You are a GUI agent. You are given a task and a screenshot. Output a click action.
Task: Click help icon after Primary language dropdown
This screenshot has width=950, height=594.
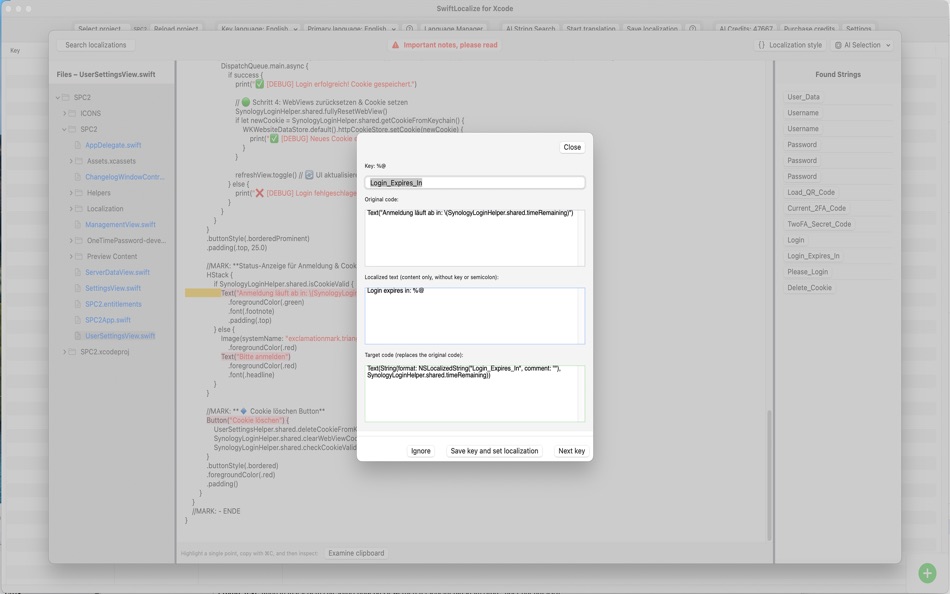click(x=410, y=28)
